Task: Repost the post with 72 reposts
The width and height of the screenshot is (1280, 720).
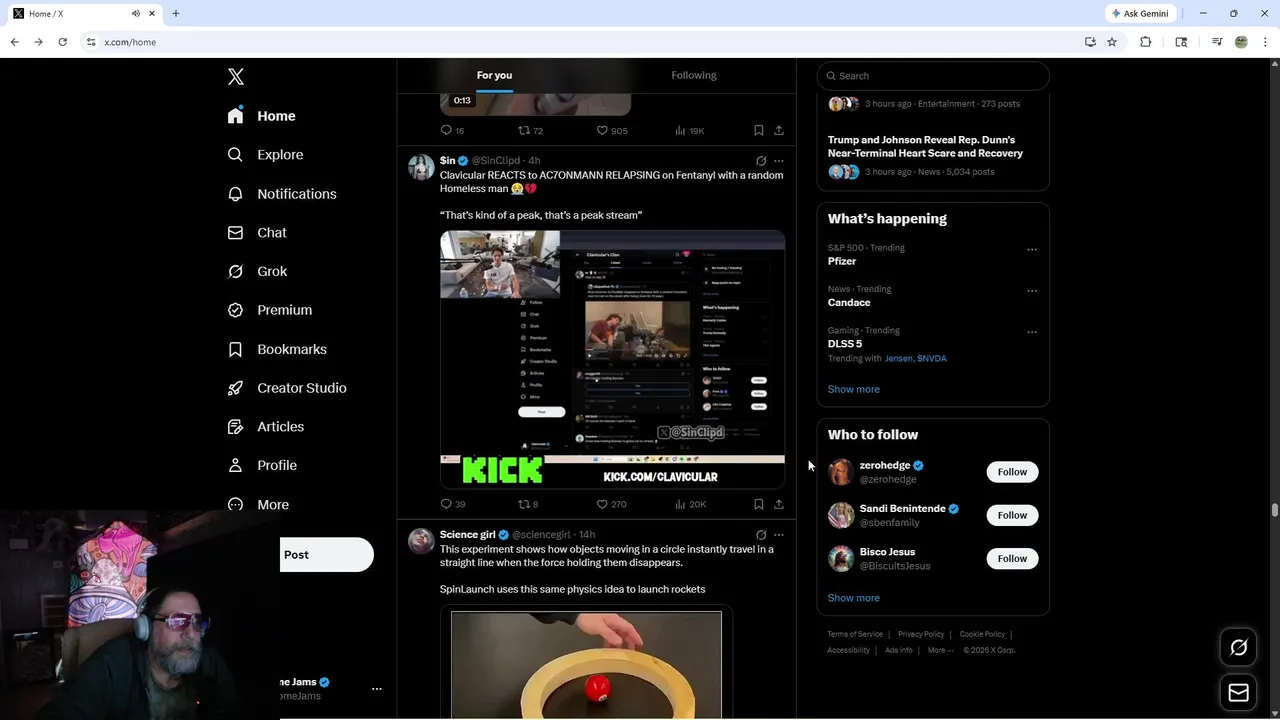Action: [x=530, y=130]
